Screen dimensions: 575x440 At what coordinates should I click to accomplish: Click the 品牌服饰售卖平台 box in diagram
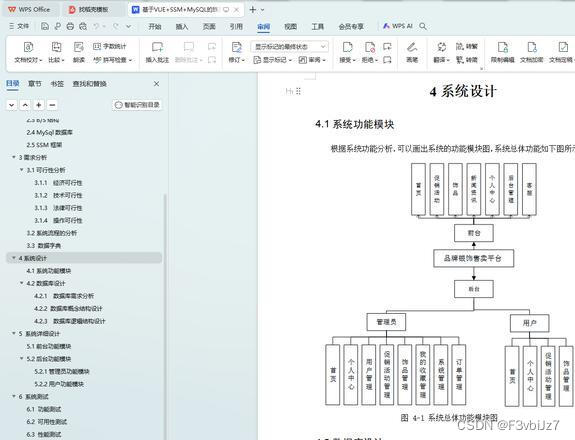pos(473,258)
